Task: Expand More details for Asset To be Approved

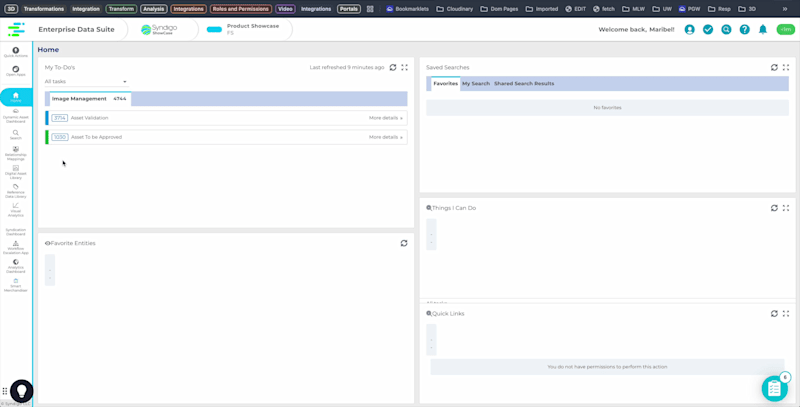Action: coord(385,137)
